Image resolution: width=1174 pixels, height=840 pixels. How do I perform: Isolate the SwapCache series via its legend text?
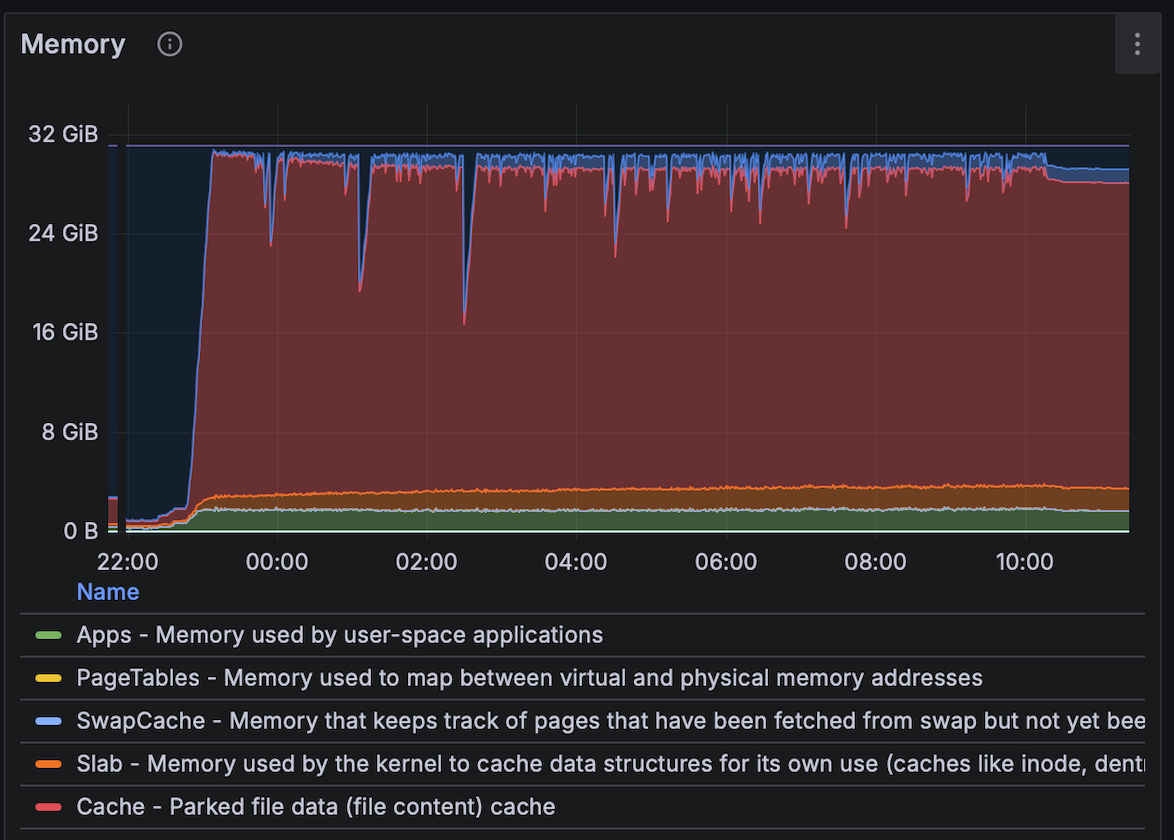[x=600, y=721]
